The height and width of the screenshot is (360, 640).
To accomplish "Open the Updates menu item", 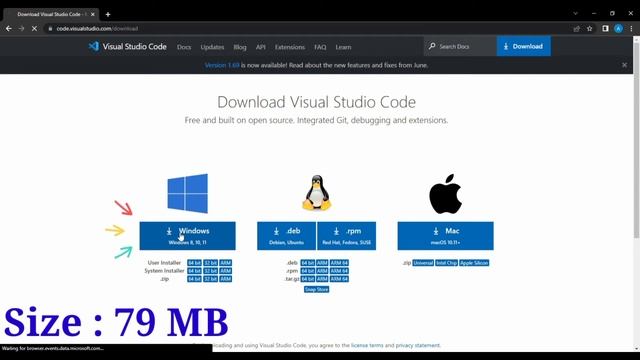I will coord(212,47).
